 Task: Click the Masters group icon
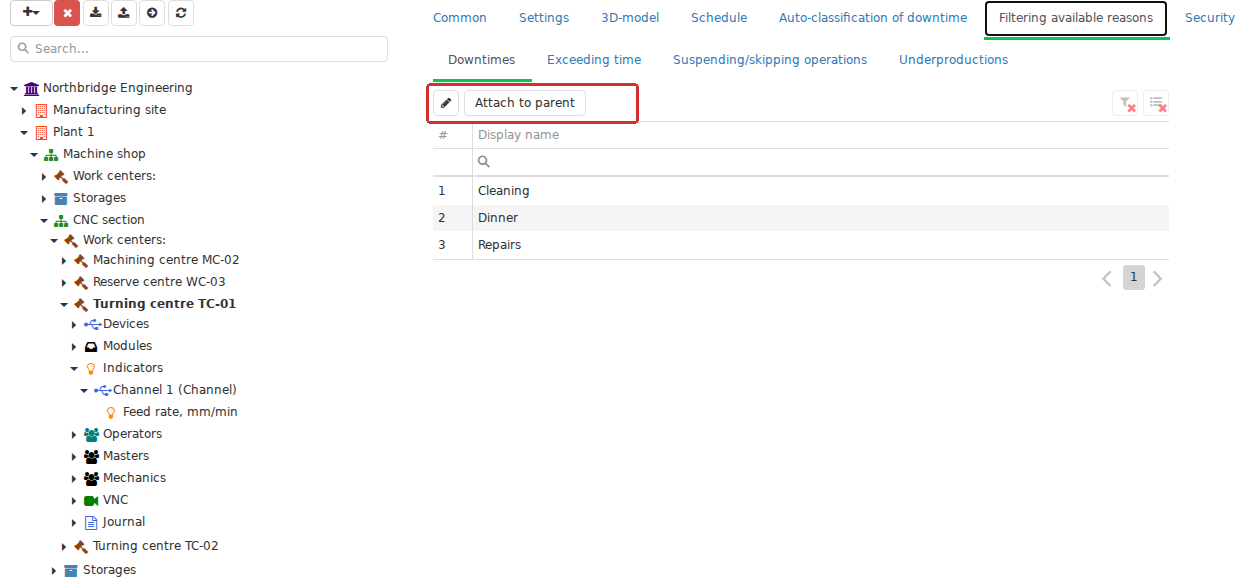tap(92, 456)
